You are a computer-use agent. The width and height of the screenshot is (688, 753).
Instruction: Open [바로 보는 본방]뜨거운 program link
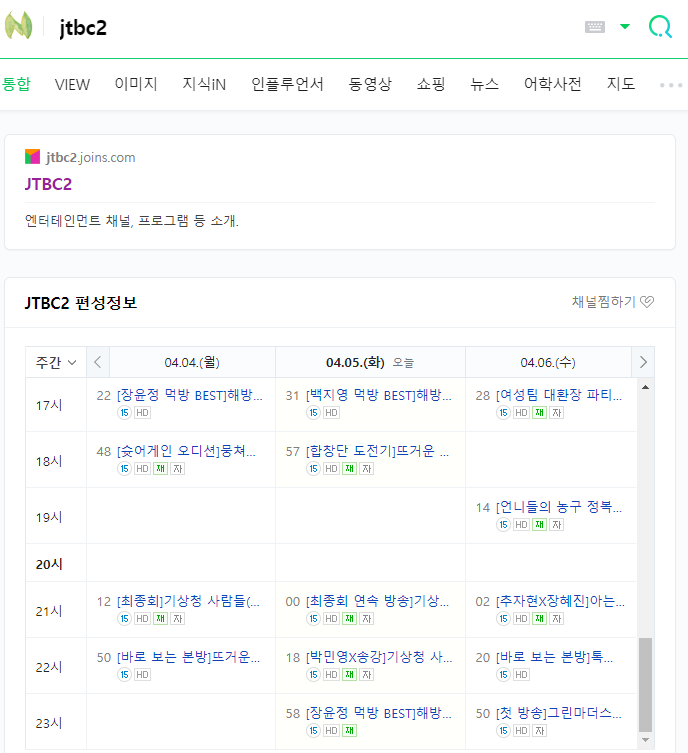188,657
